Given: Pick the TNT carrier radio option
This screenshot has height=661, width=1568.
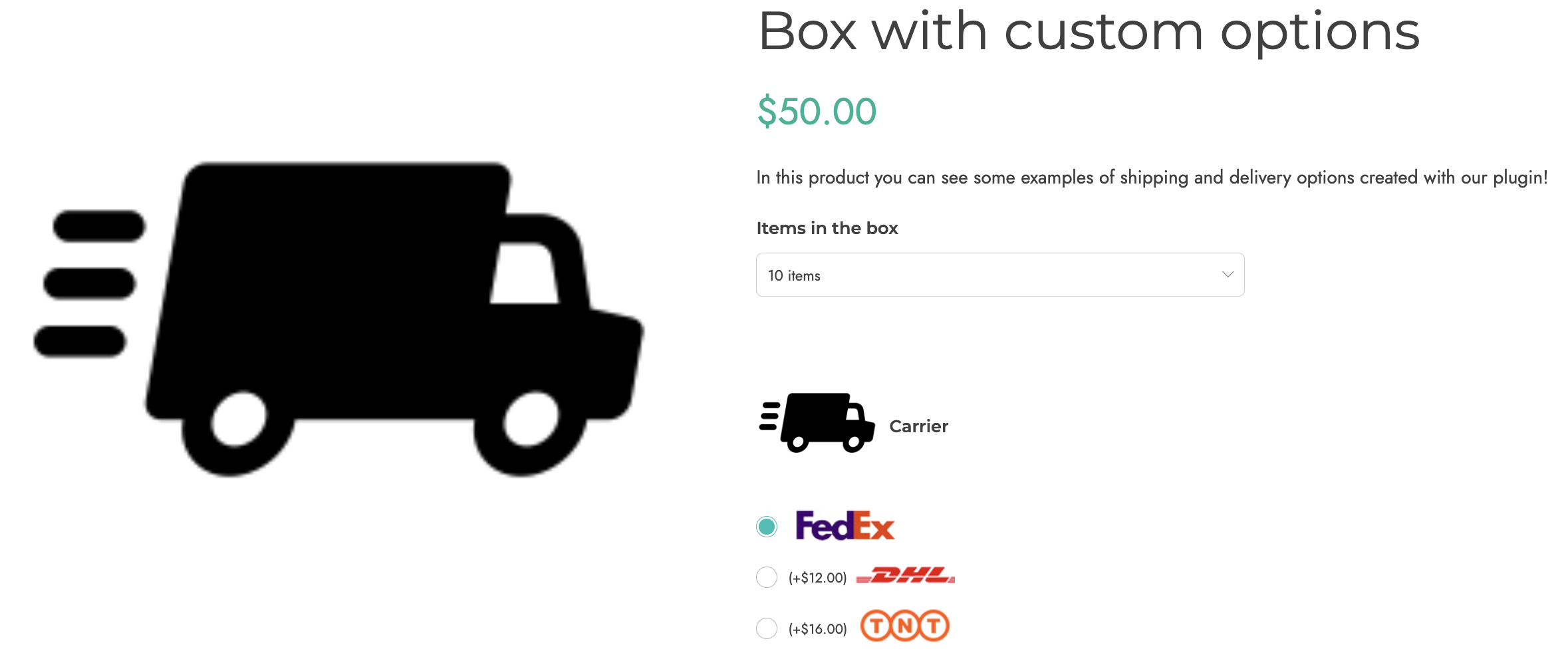Looking at the screenshot, I should [x=767, y=628].
